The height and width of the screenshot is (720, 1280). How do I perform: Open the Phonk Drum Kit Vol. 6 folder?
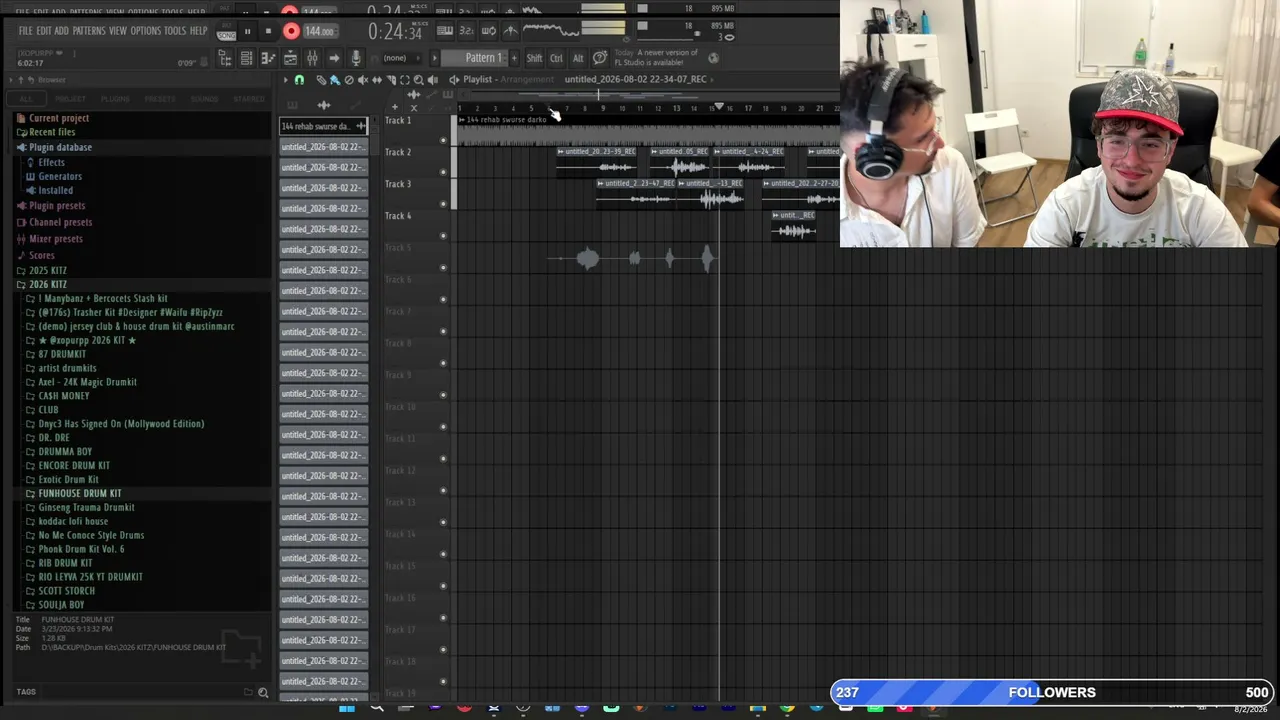[81, 549]
